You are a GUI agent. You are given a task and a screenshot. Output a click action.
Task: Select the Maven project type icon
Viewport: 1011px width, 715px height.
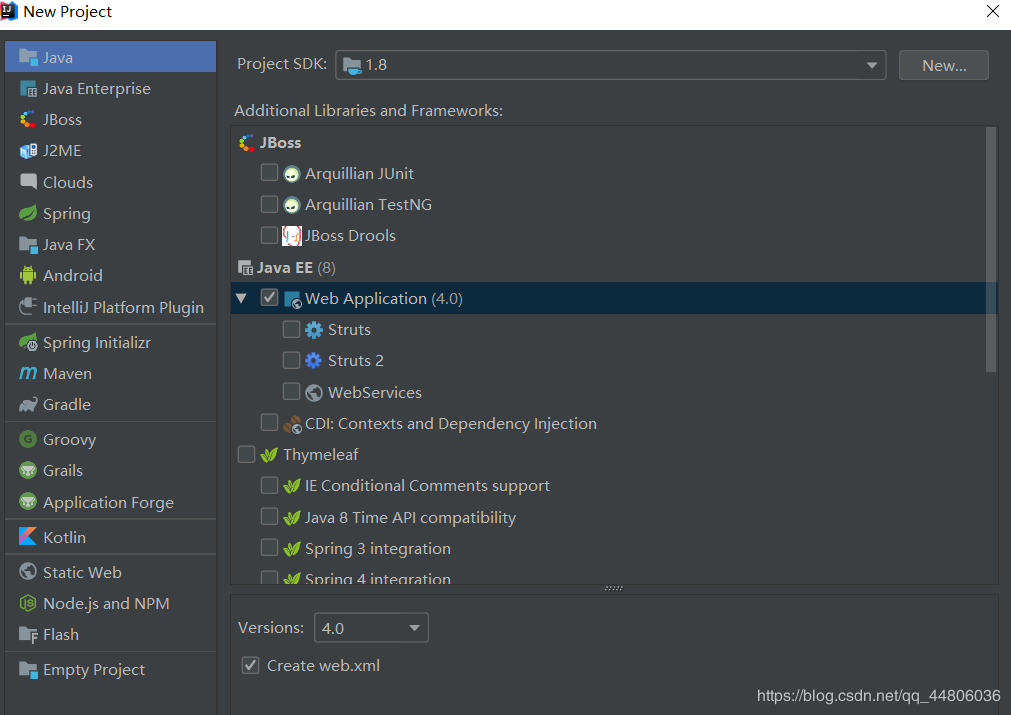27,373
